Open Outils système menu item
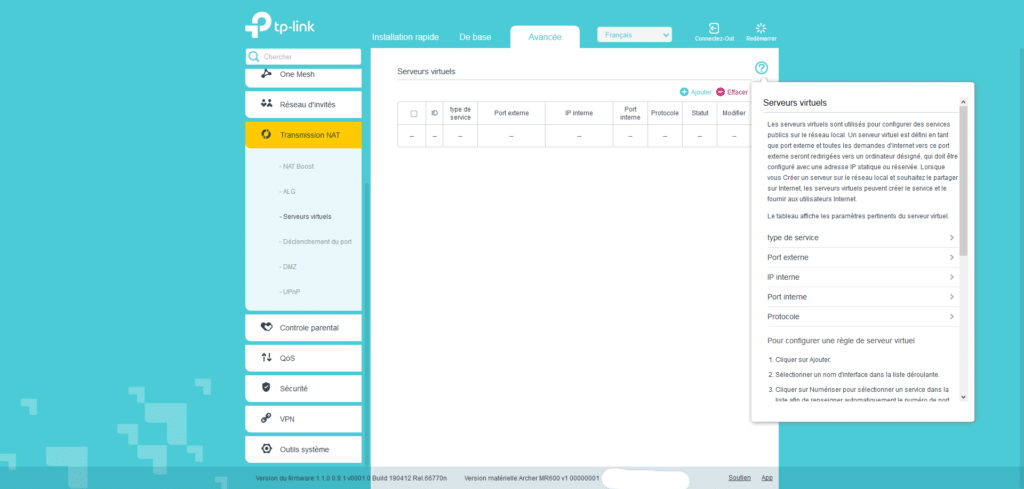The image size is (1024, 489). point(303,449)
